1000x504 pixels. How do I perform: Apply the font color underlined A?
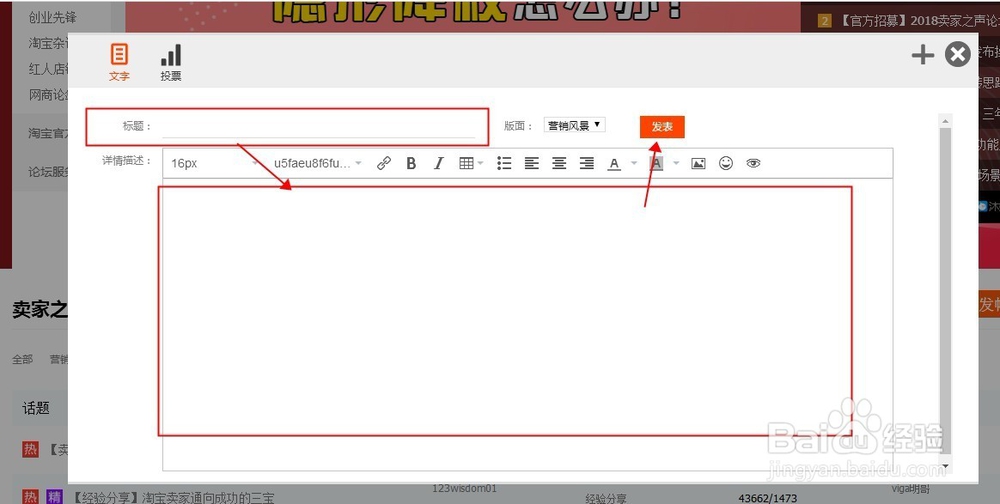pyautogui.click(x=614, y=164)
